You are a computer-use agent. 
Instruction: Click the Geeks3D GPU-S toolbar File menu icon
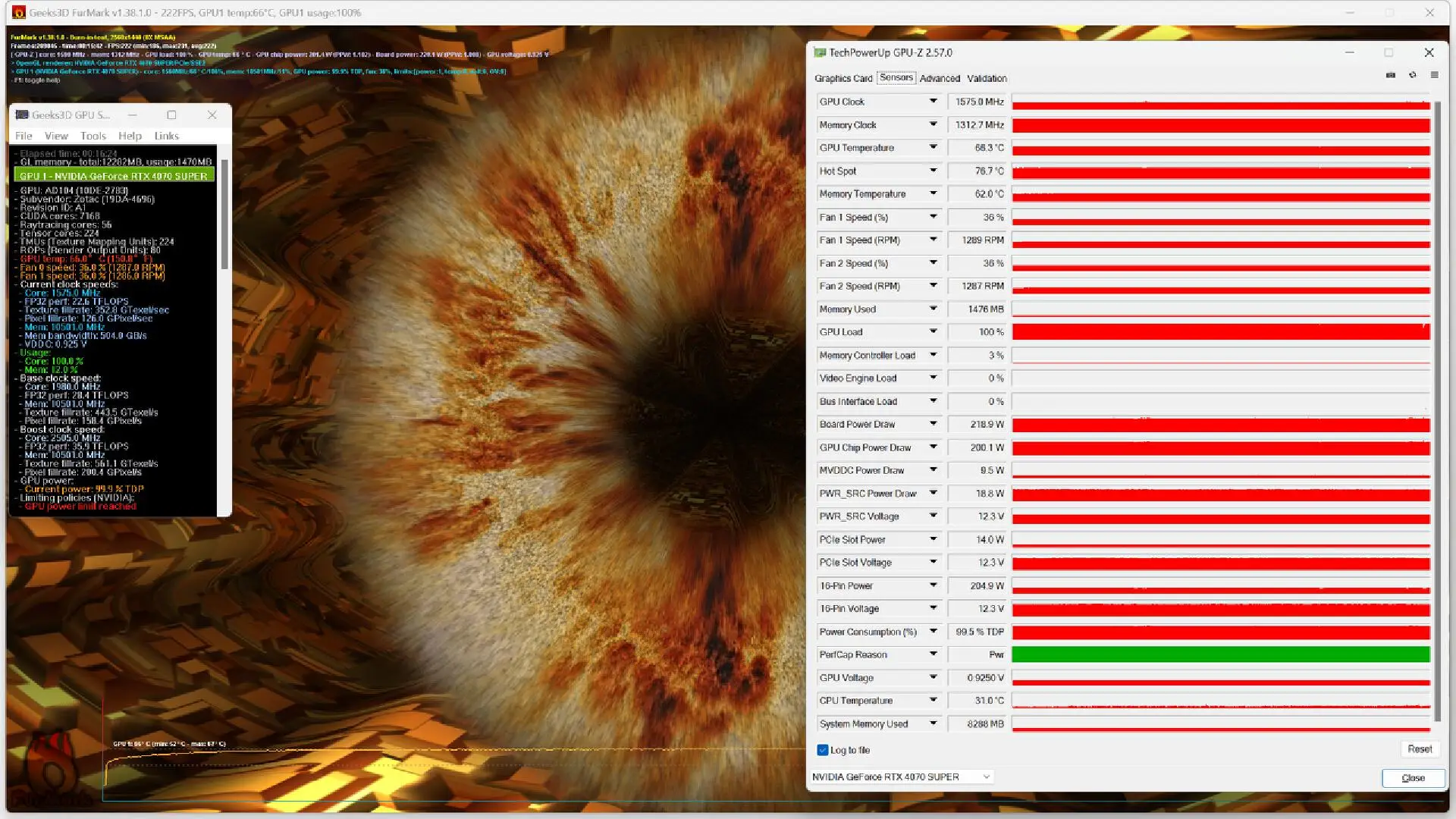point(24,135)
